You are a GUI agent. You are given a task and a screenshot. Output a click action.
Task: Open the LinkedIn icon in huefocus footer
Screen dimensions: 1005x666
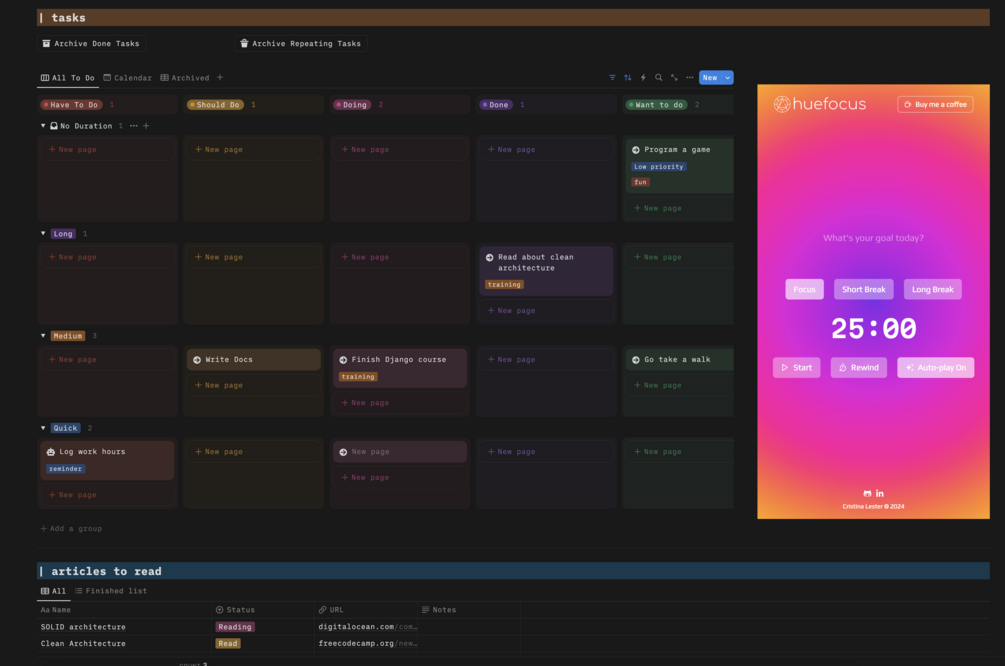(x=879, y=494)
